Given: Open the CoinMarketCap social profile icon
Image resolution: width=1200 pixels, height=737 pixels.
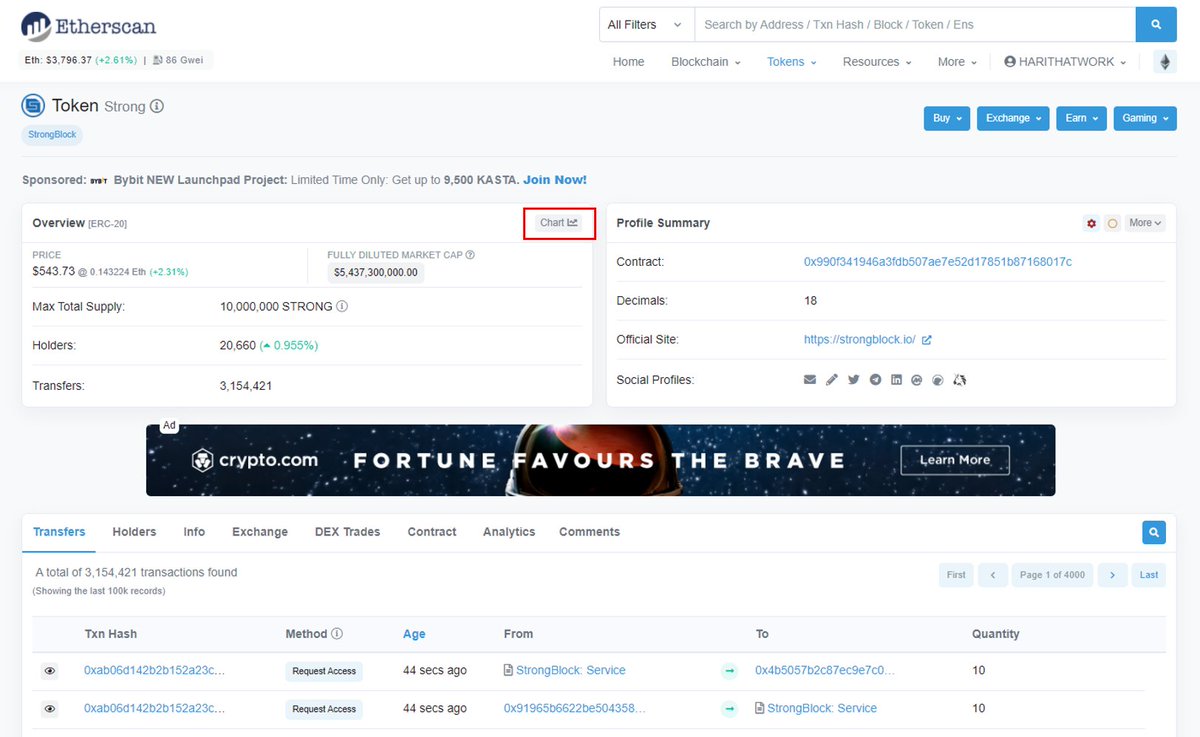Looking at the screenshot, I should tap(917, 380).
